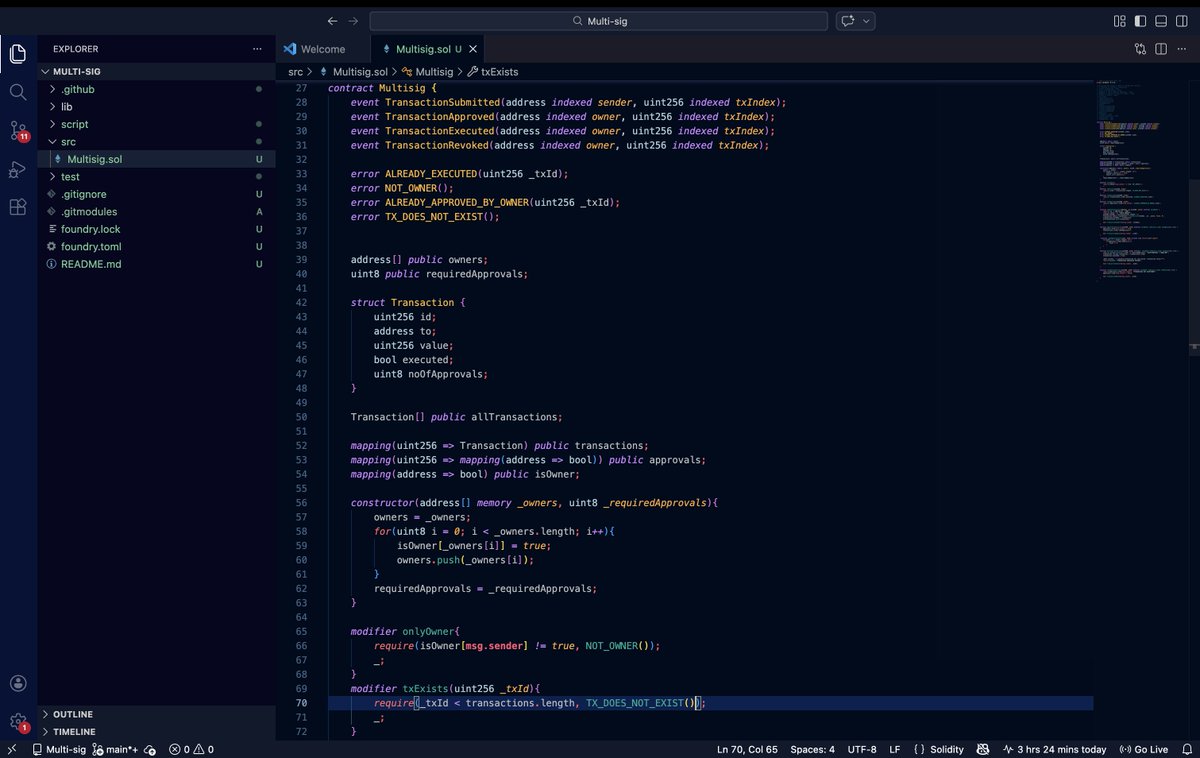The width and height of the screenshot is (1200, 758).
Task: Click Spaces: 4 indentation setting
Action: tap(812, 749)
